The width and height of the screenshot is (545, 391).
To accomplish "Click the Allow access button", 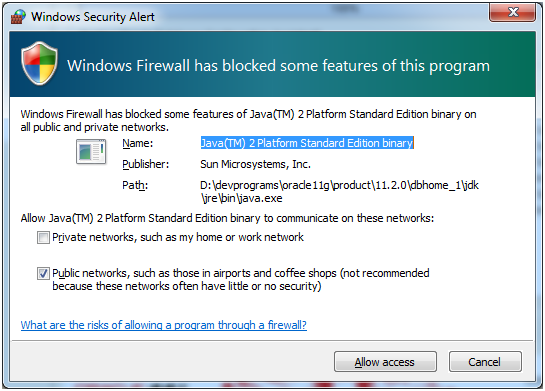I will 385,362.
